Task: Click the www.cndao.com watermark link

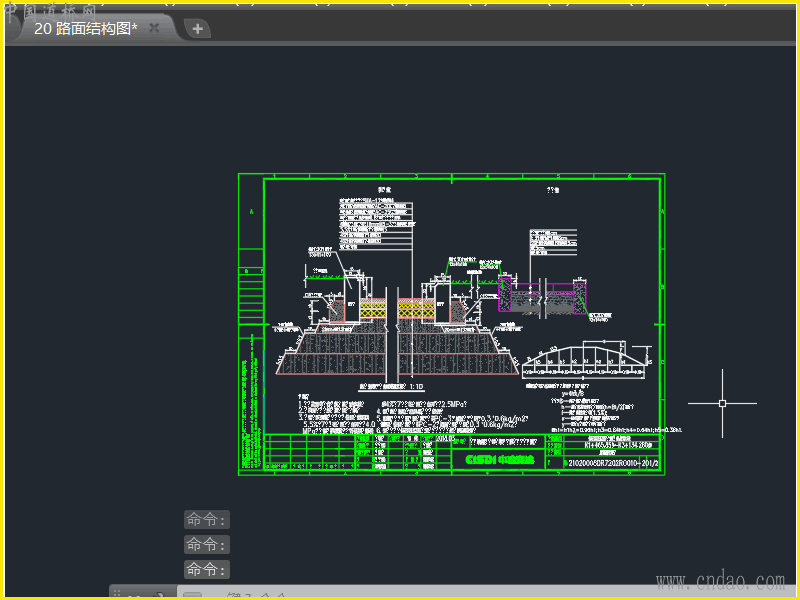Action: 719,581
